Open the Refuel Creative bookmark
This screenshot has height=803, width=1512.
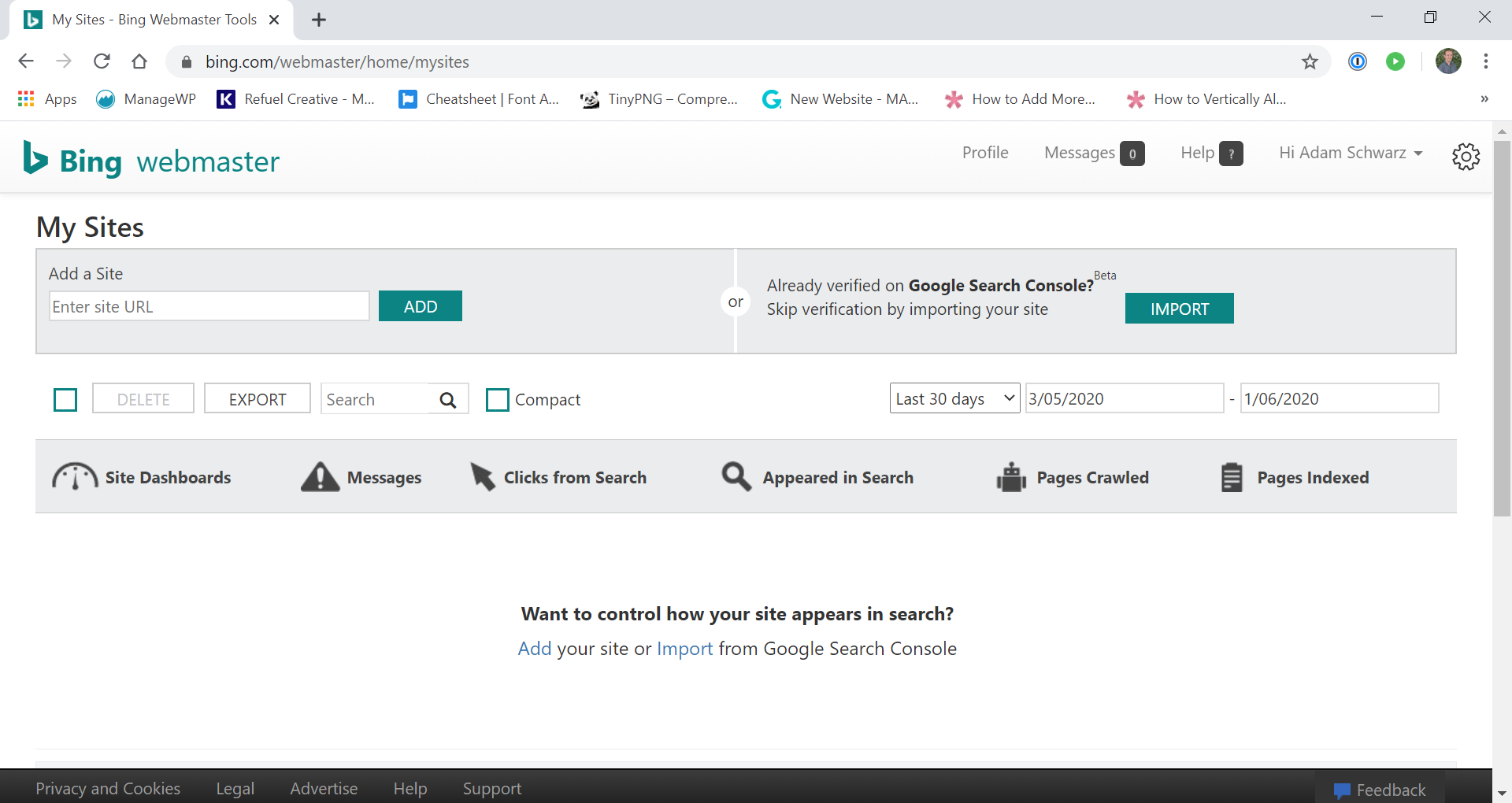[x=296, y=99]
